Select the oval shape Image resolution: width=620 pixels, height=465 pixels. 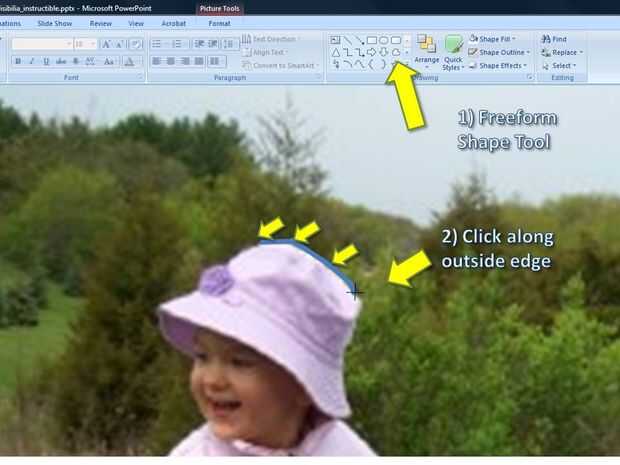384,40
